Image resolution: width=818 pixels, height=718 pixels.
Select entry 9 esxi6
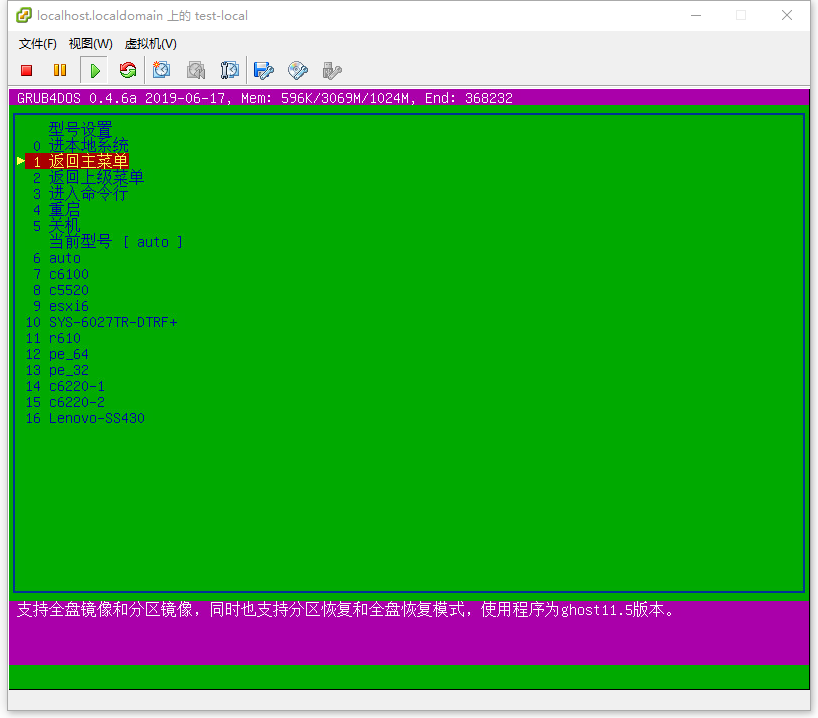(x=61, y=306)
